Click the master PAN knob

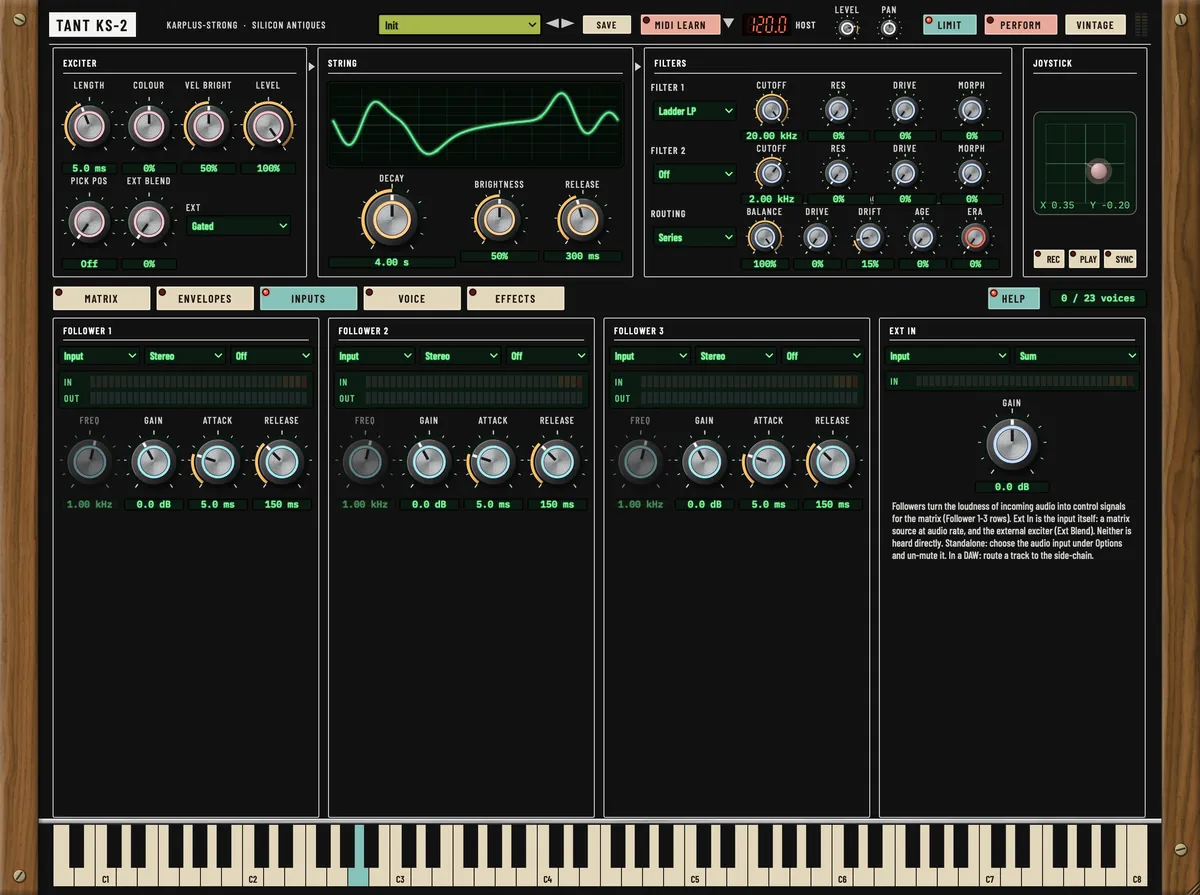tap(888, 28)
